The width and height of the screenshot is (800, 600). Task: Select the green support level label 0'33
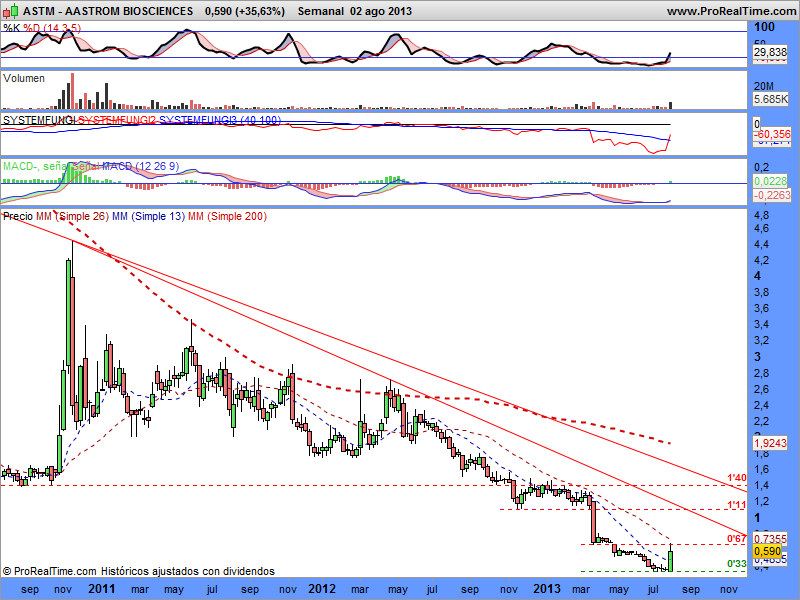737,564
